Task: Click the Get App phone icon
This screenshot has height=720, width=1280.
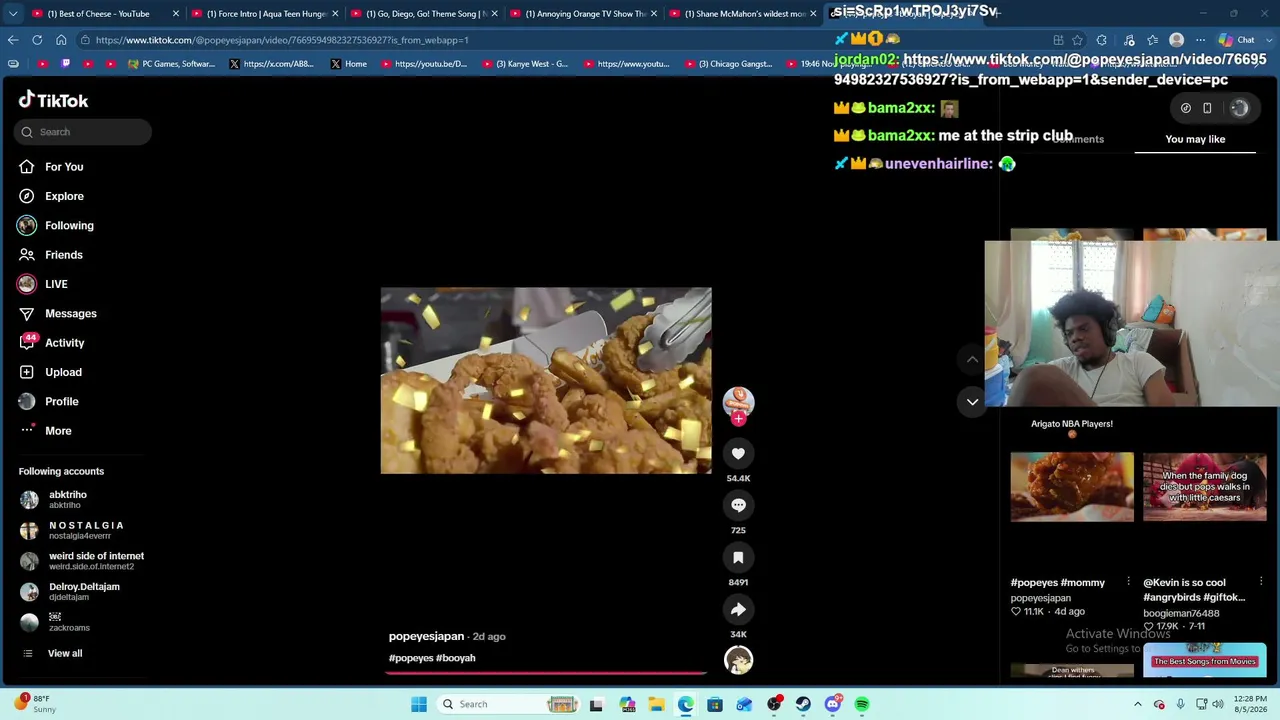Action: [x=1207, y=108]
